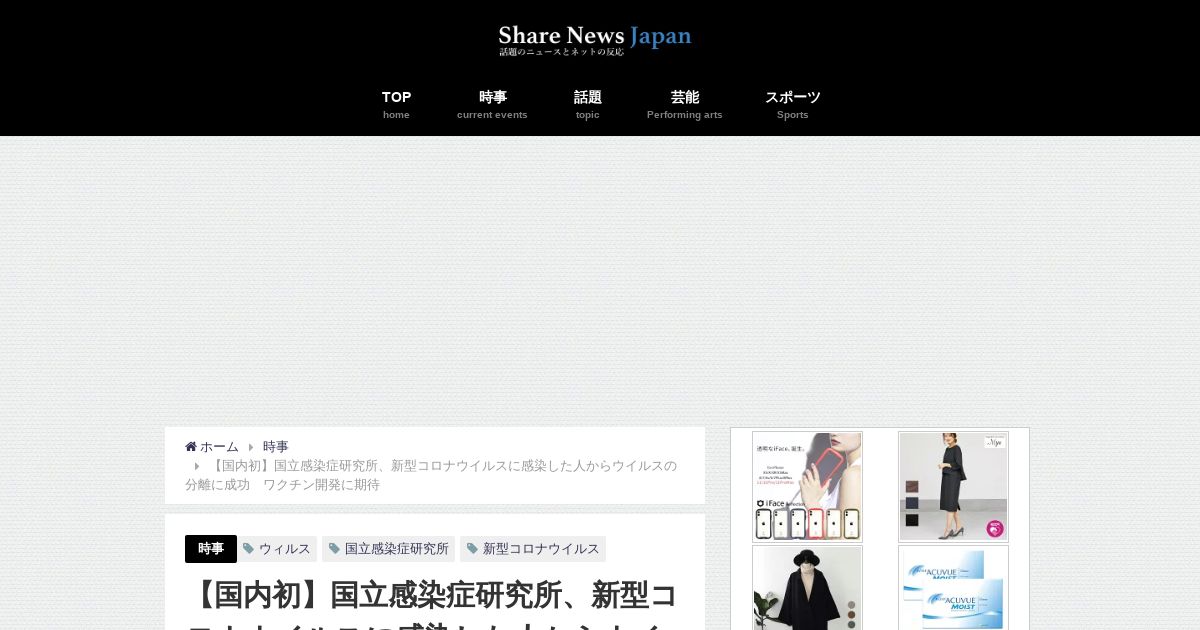Click tag icon beside ウィルス
This screenshot has height=630, width=1200.
(249, 549)
